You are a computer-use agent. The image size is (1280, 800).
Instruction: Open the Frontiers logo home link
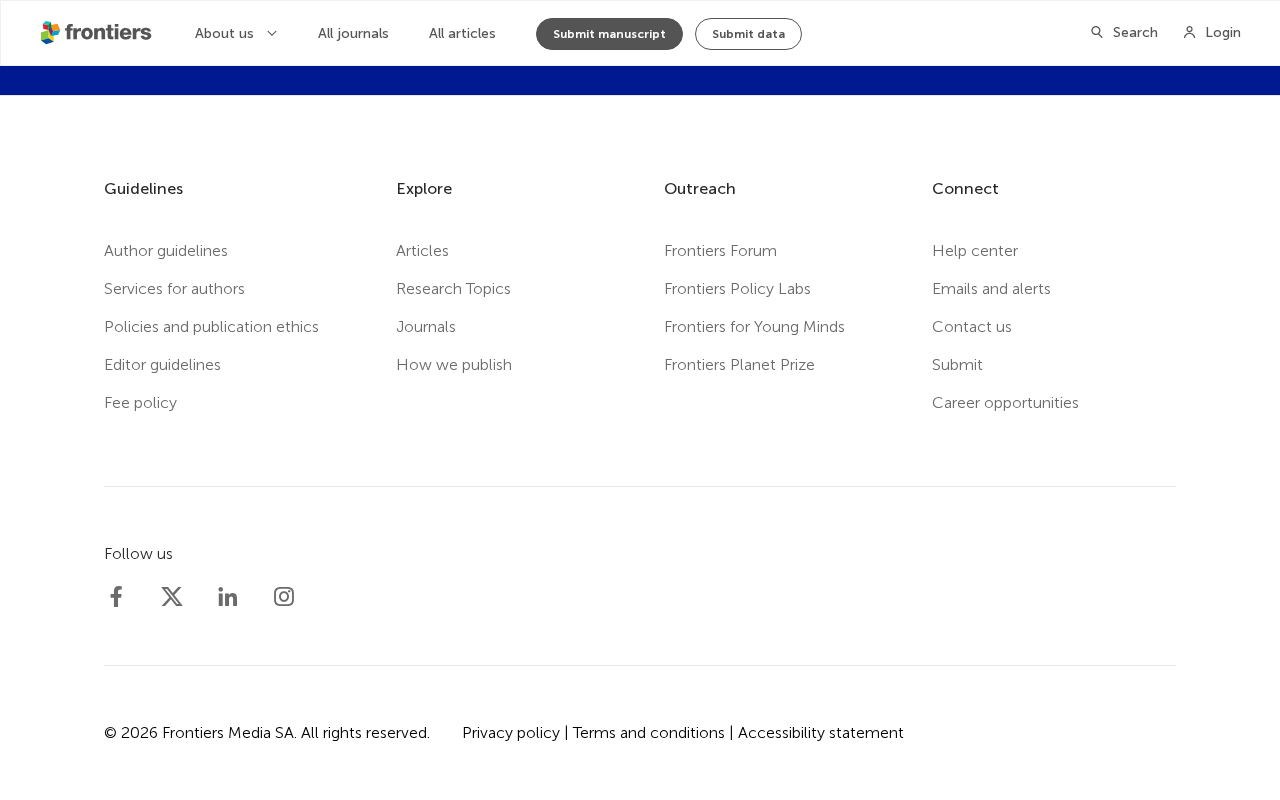click(96, 33)
